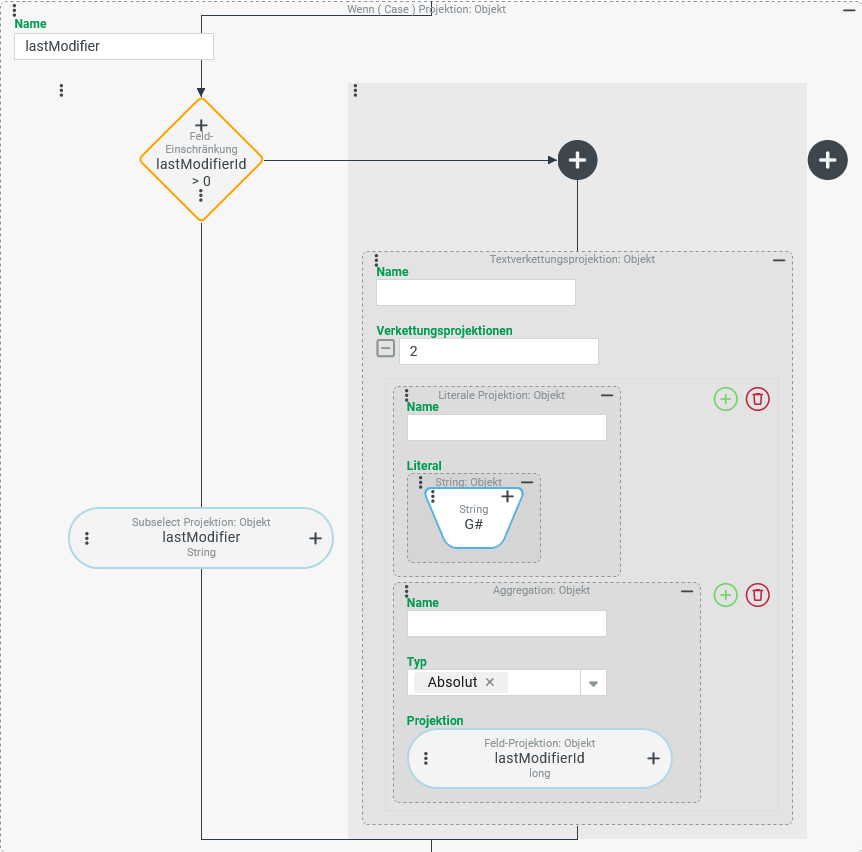Click the plus on Feld-Projektion lastModifierId
Screen dimensions: 862x852
click(654, 758)
